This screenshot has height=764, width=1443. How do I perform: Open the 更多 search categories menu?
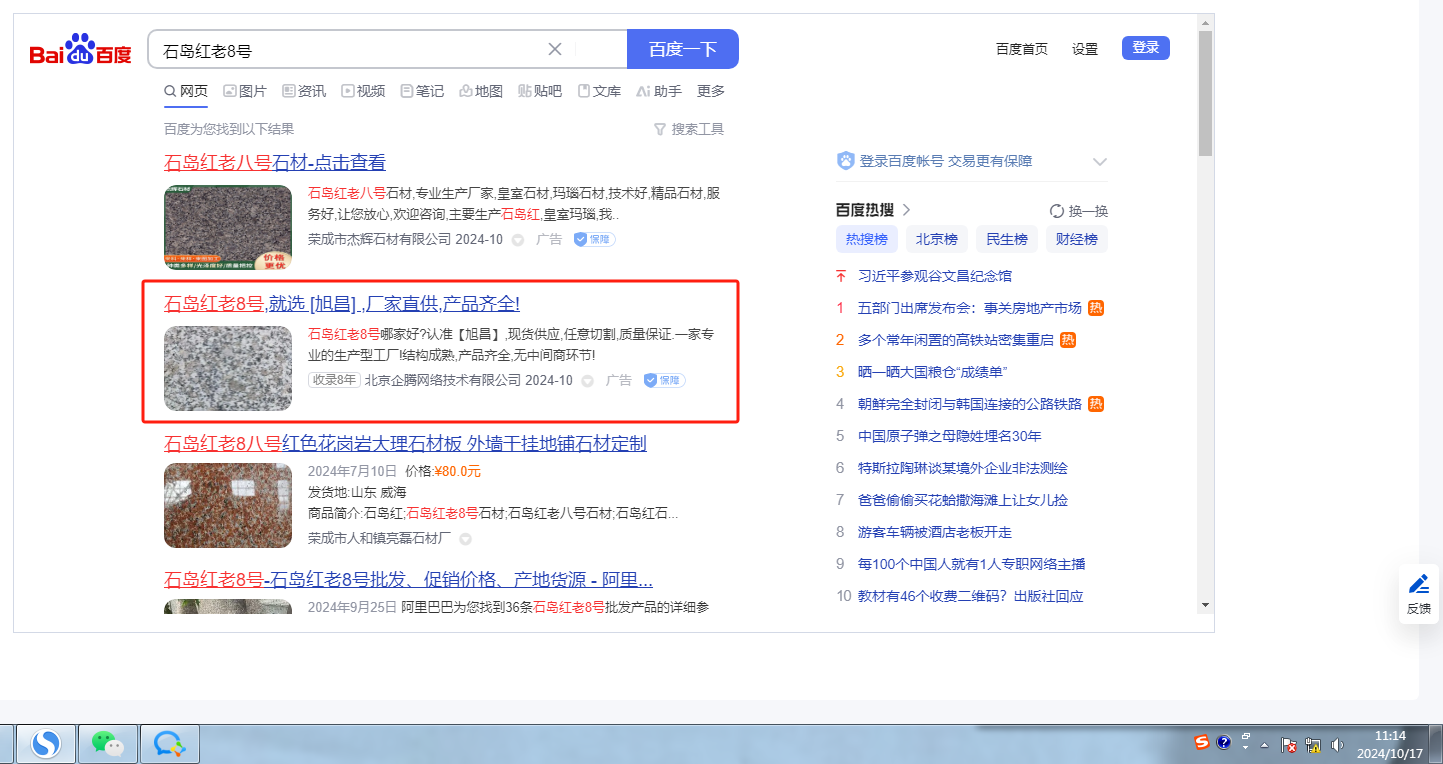click(711, 91)
